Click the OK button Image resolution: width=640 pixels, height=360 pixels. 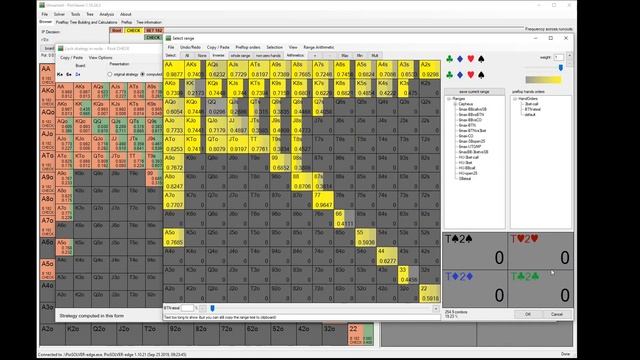click(528, 314)
